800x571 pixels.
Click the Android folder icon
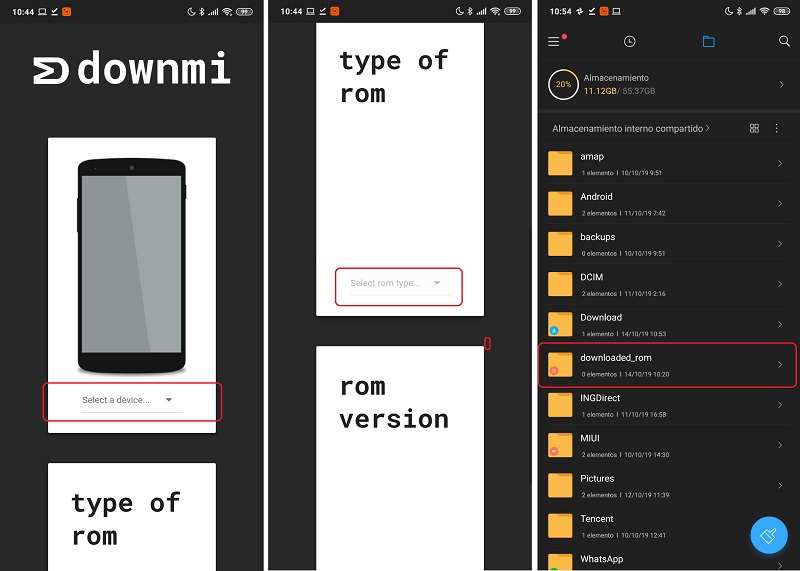click(560, 204)
